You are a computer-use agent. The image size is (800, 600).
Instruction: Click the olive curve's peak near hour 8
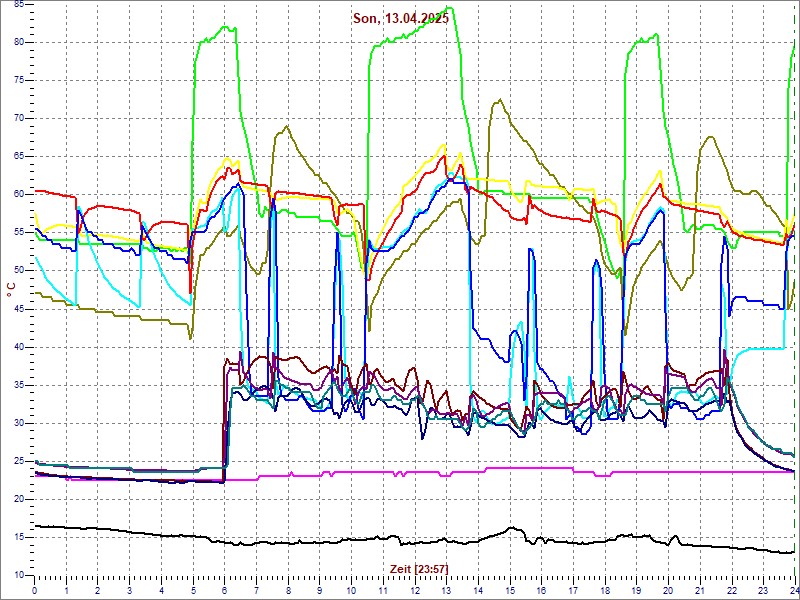pyautogui.click(x=287, y=127)
